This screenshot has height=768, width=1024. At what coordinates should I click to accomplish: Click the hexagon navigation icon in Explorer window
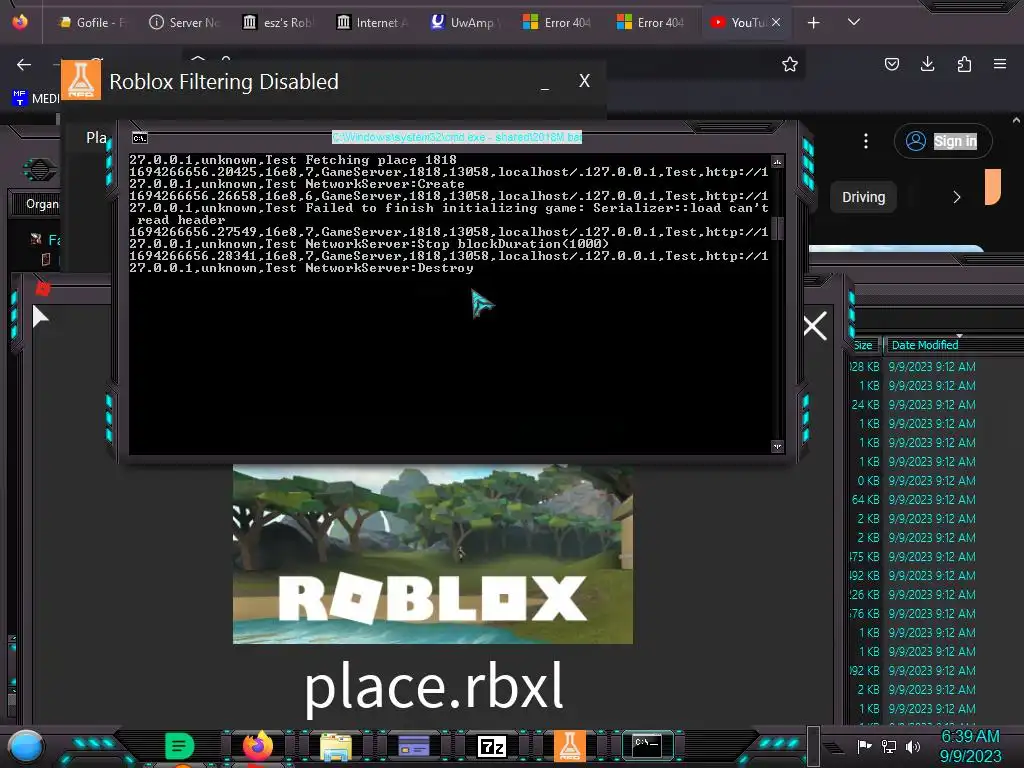click(x=39, y=170)
